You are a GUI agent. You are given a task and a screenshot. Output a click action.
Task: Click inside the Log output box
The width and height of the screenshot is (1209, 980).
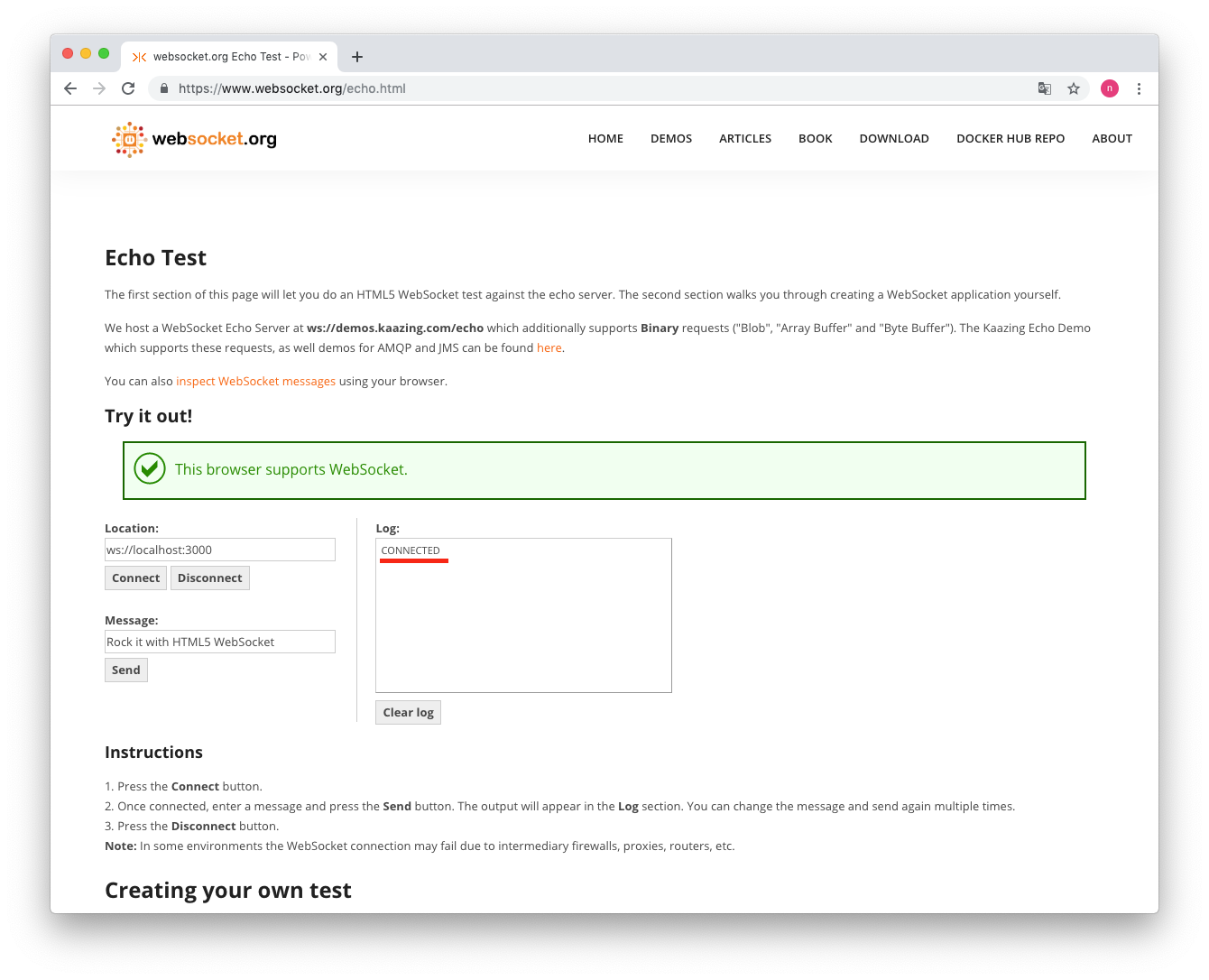point(523,615)
